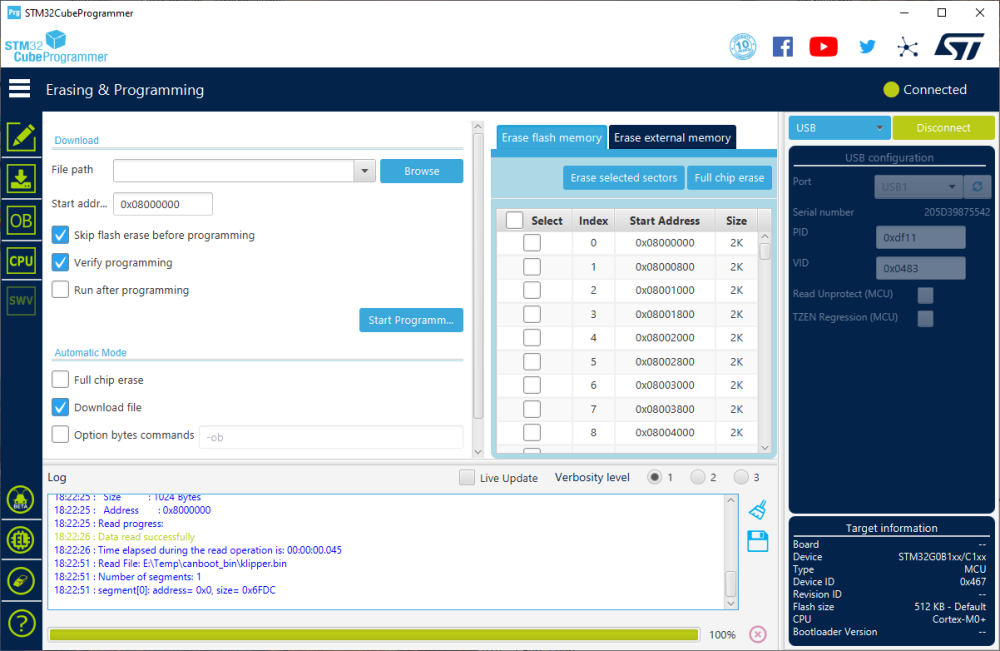Click the Start Programming button
The width and height of the screenshot is (1000, 651).
point(411,320)
